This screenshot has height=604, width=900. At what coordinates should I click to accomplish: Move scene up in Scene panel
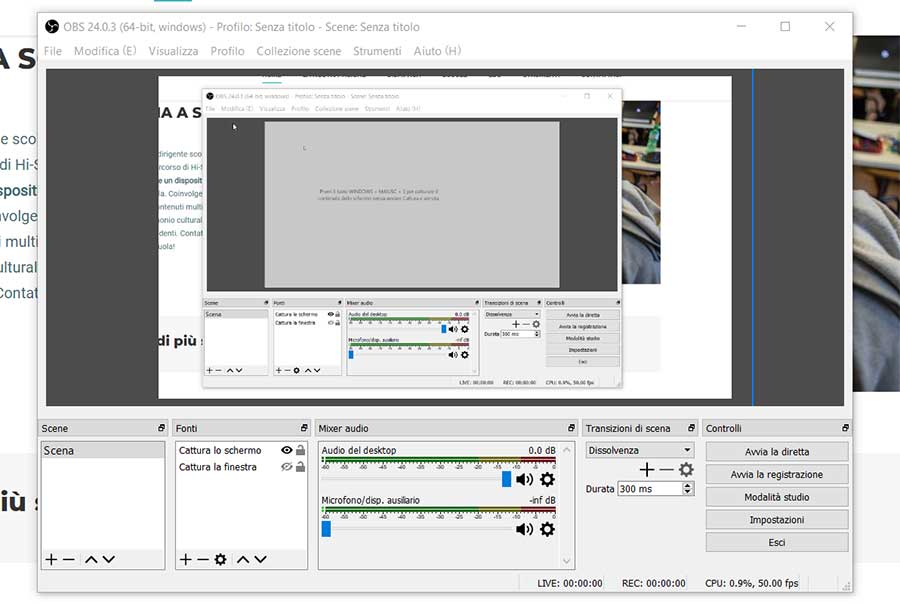[x=91, y=559]
